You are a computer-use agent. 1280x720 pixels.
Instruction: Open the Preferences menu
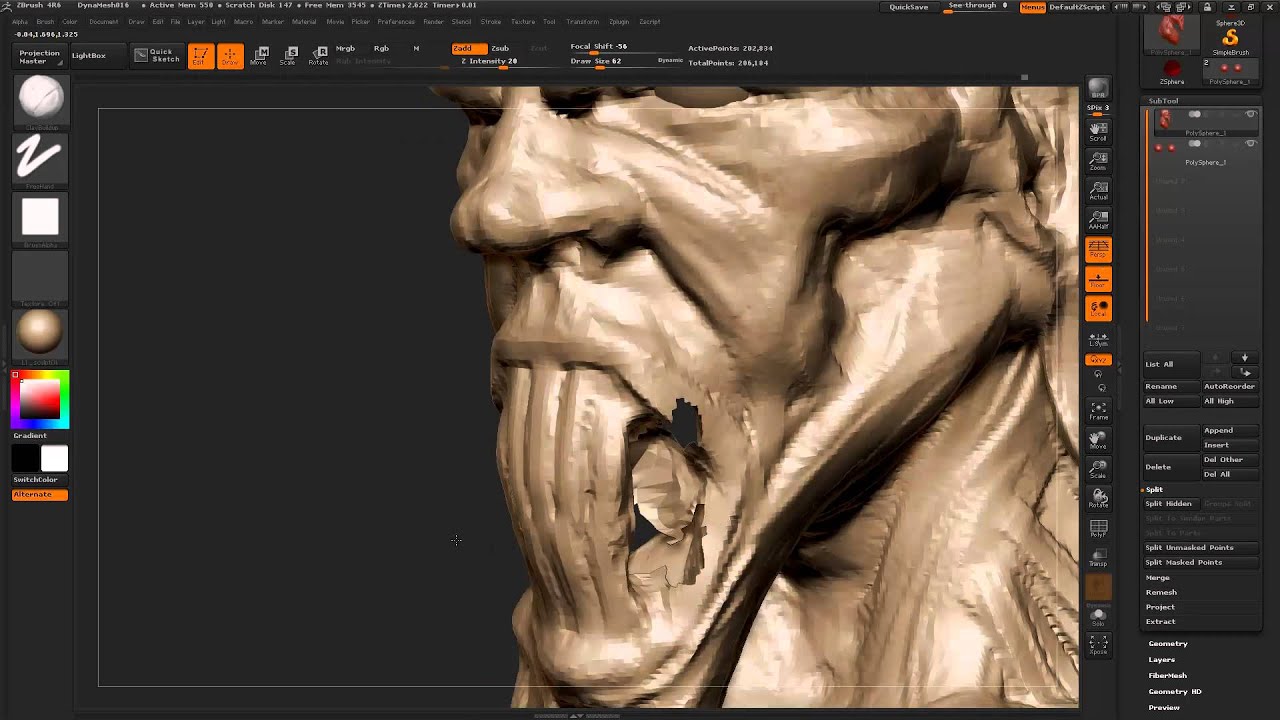coord(396,21)
